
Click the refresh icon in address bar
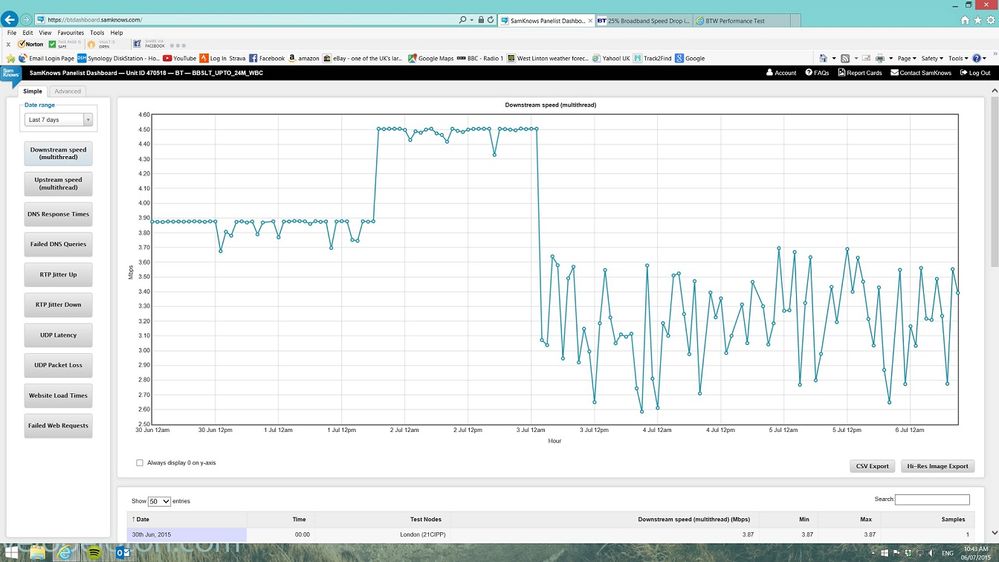pos(491,20)
